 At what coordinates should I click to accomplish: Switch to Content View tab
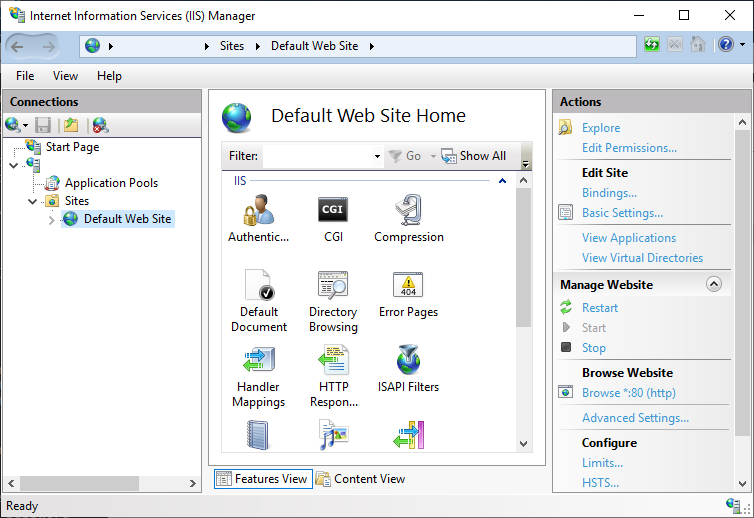[360, 479]
